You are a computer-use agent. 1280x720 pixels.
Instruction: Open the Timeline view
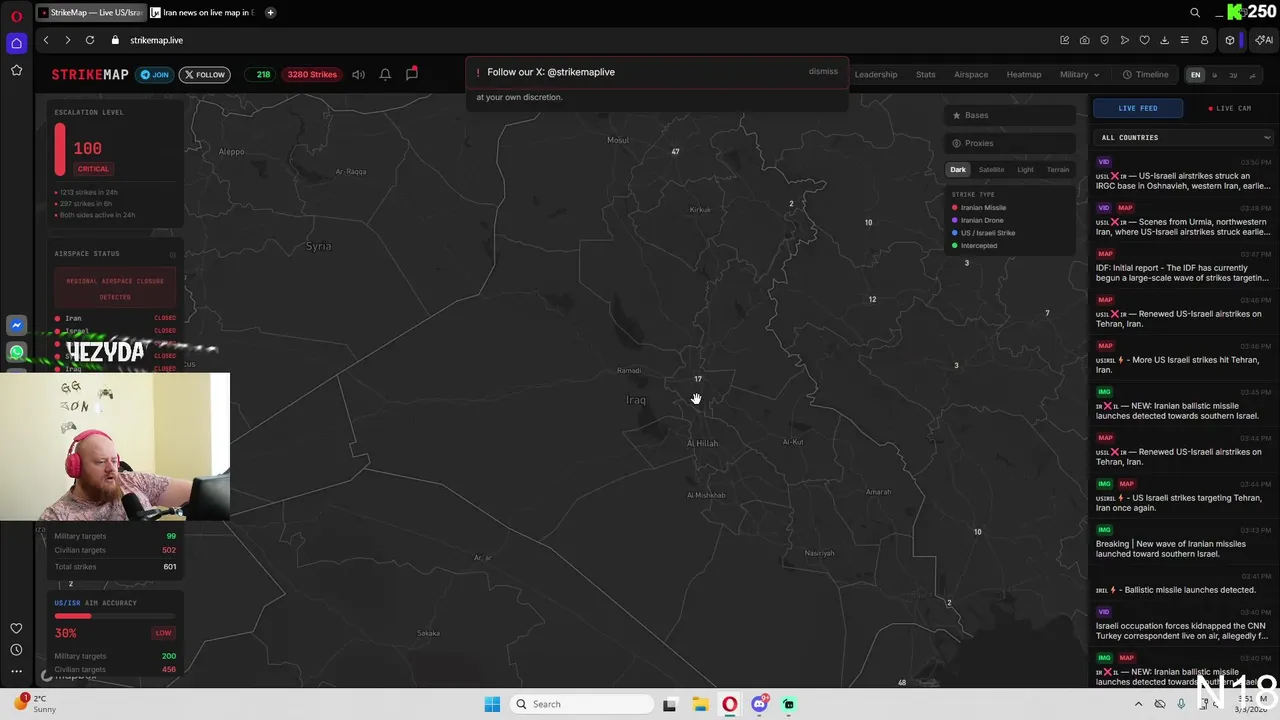(x=1146, y=74)
